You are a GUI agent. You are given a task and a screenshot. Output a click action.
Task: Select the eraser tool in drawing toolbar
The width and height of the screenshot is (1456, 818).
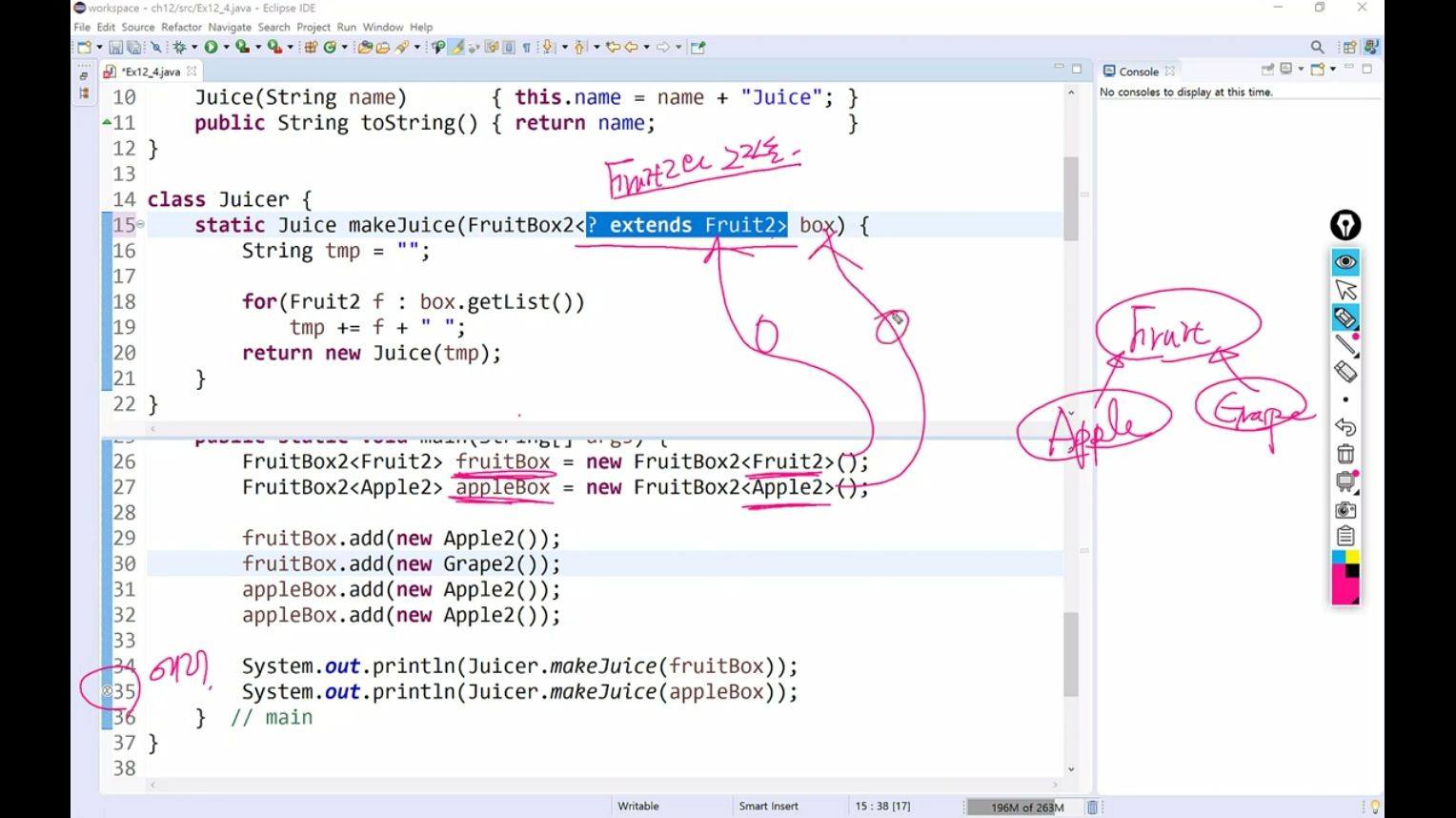point(1345,372)
